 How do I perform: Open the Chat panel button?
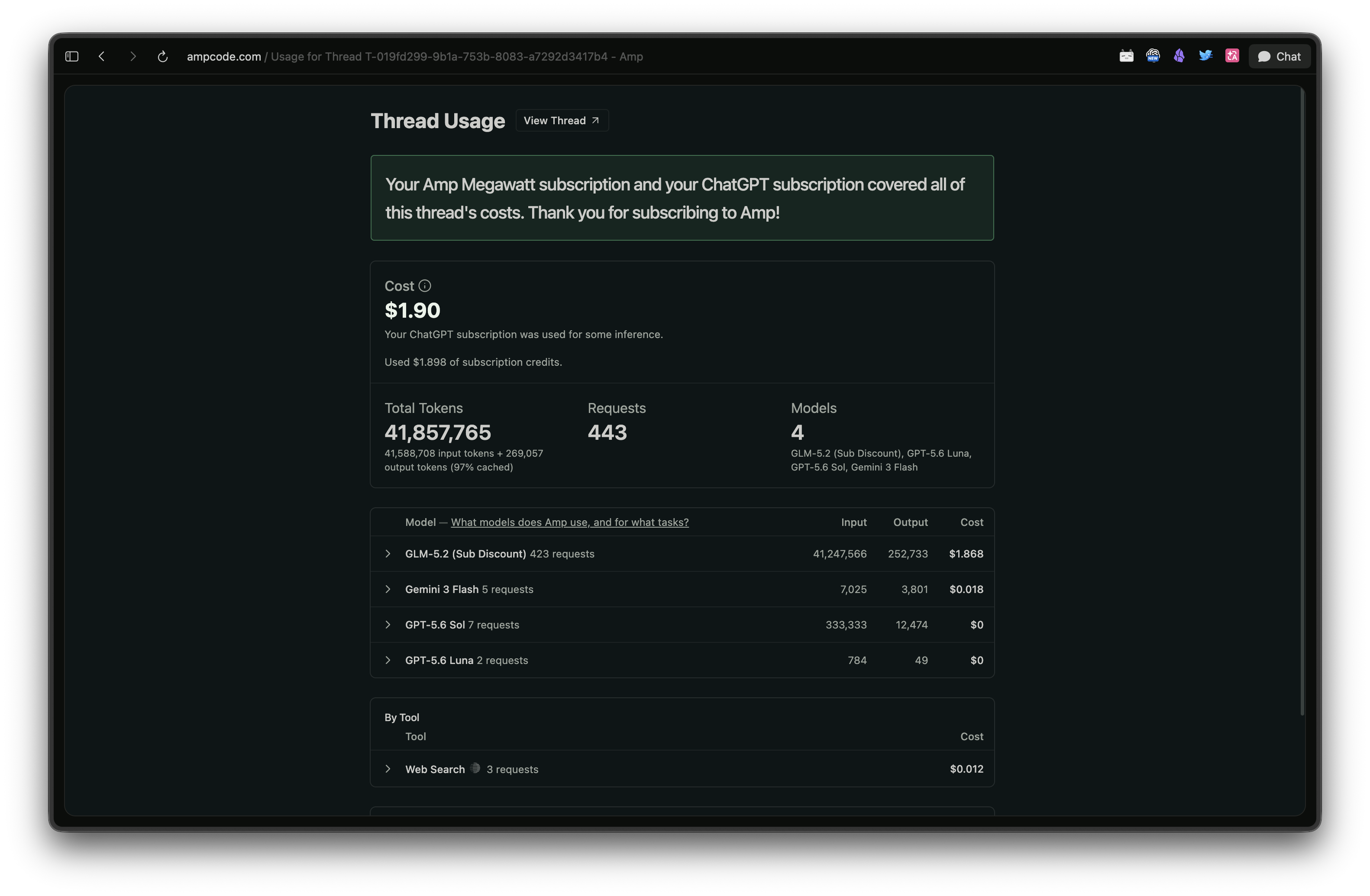(1279, 56)
